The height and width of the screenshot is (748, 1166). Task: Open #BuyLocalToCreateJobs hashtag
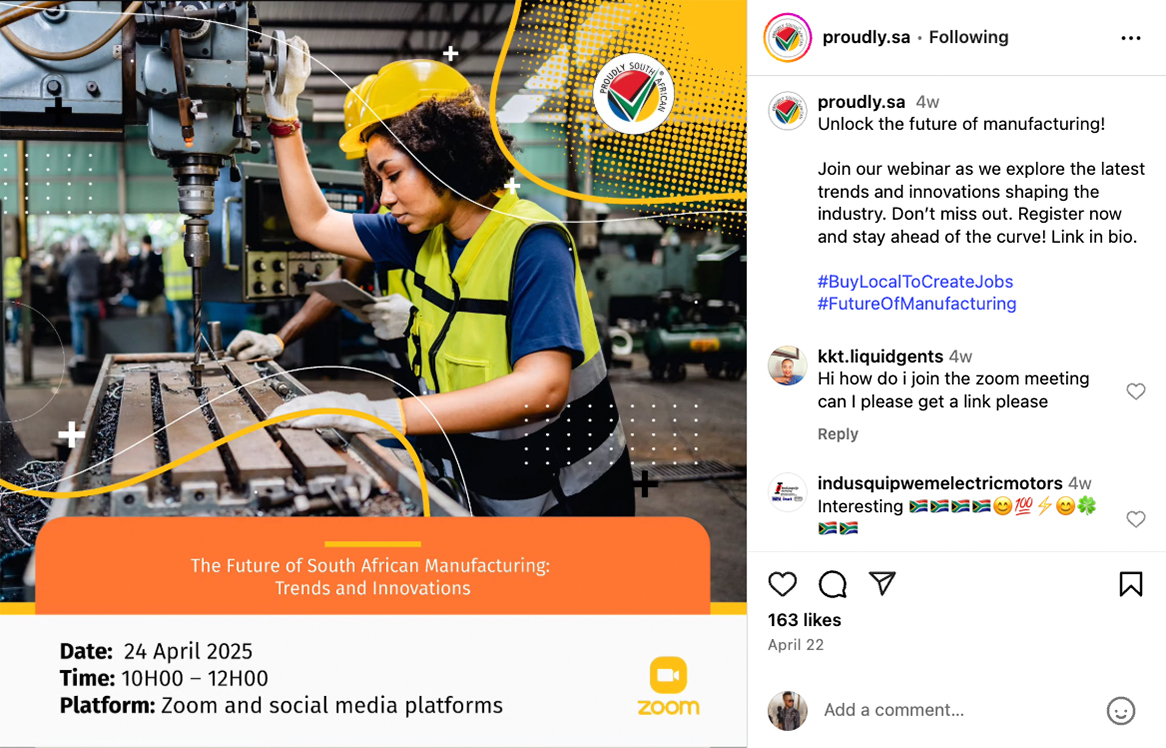(x=915, y=282)
